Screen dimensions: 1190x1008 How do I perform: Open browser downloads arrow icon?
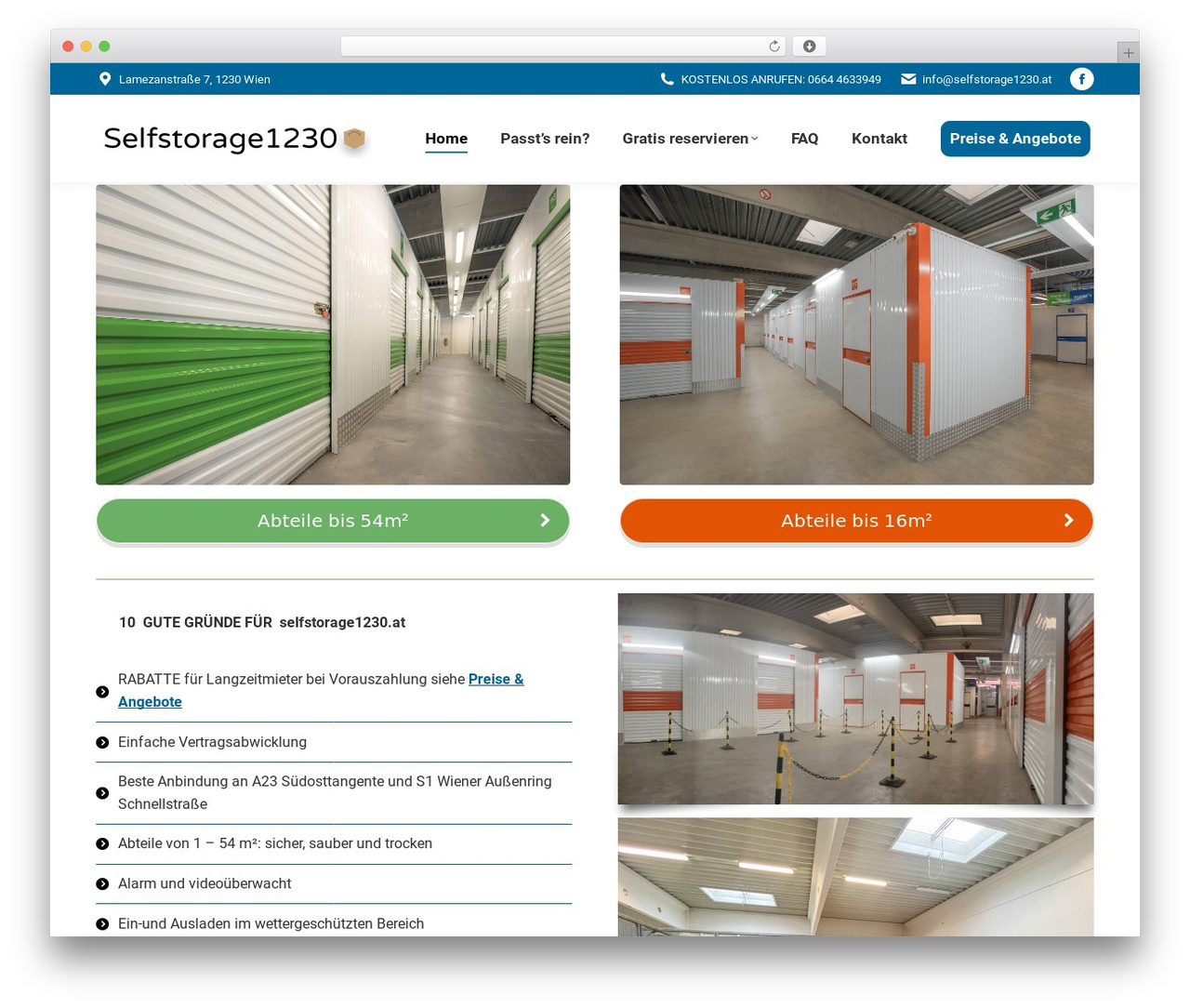coord(809,46)
